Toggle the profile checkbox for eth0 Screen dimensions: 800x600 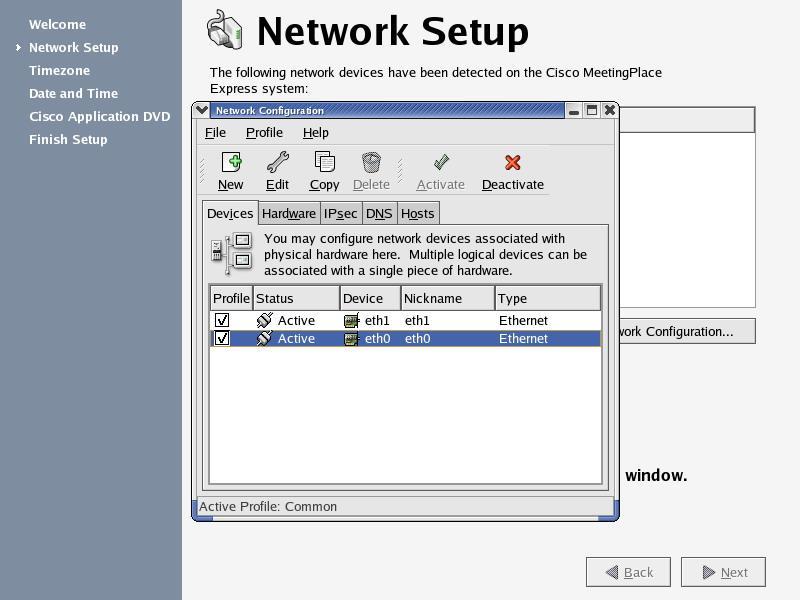222,338
